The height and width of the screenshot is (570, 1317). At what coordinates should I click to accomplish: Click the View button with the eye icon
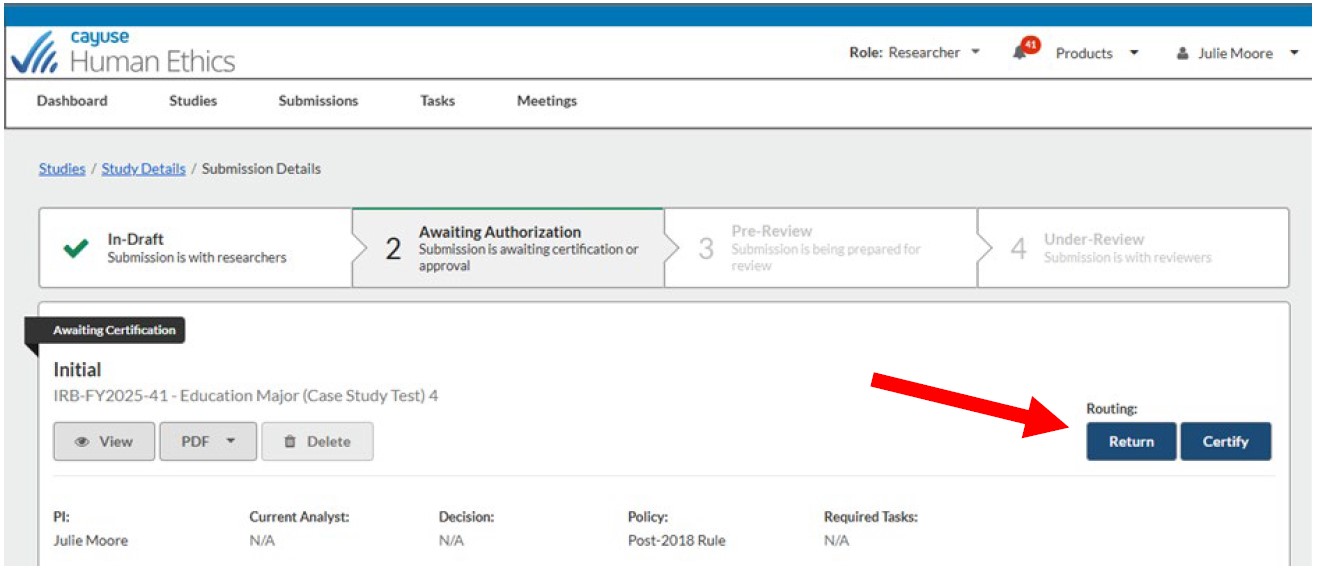104,441
